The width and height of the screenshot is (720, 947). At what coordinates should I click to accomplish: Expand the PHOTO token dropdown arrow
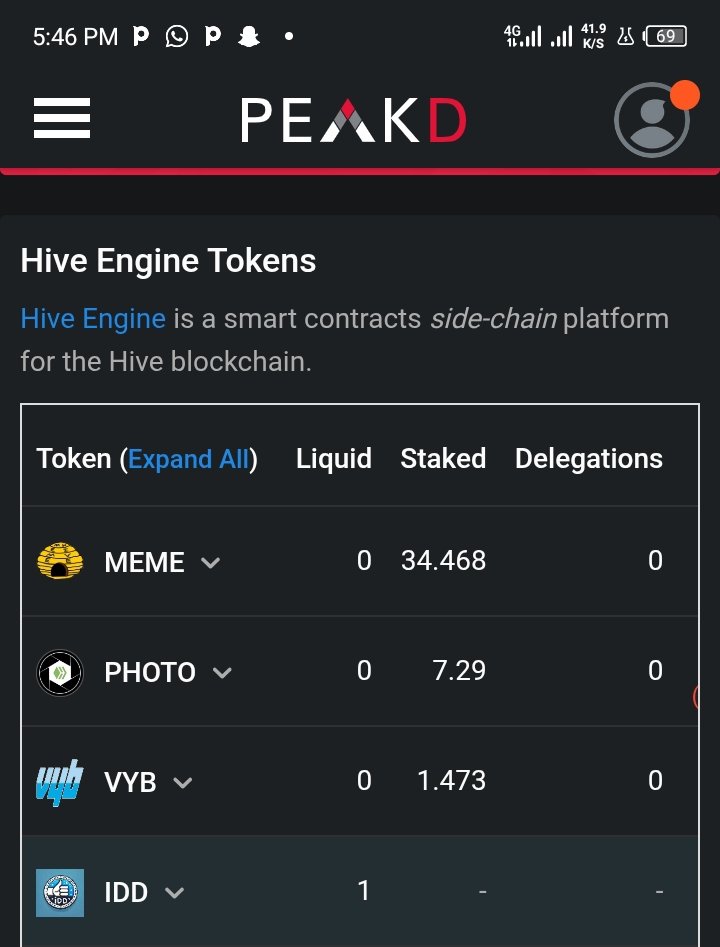coord(222,673)
